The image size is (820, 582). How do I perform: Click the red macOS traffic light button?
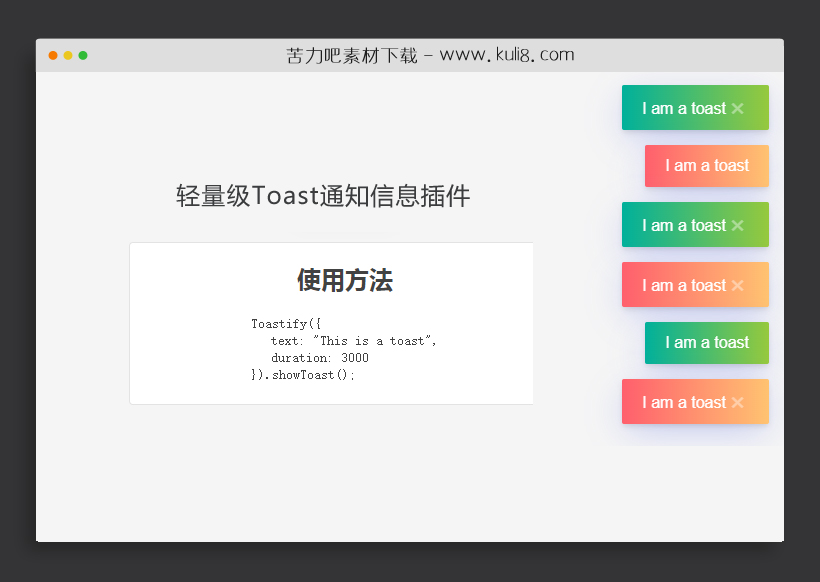pyautogui.click(x=52, y=56)
